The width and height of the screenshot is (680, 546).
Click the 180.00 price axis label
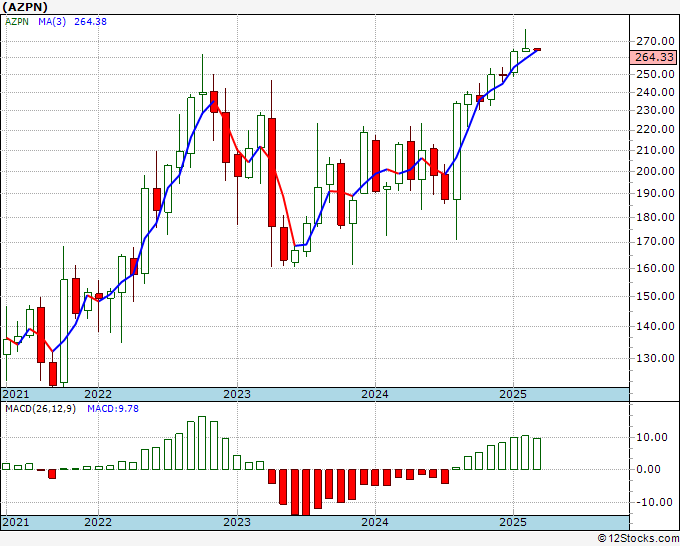(655, 217)
